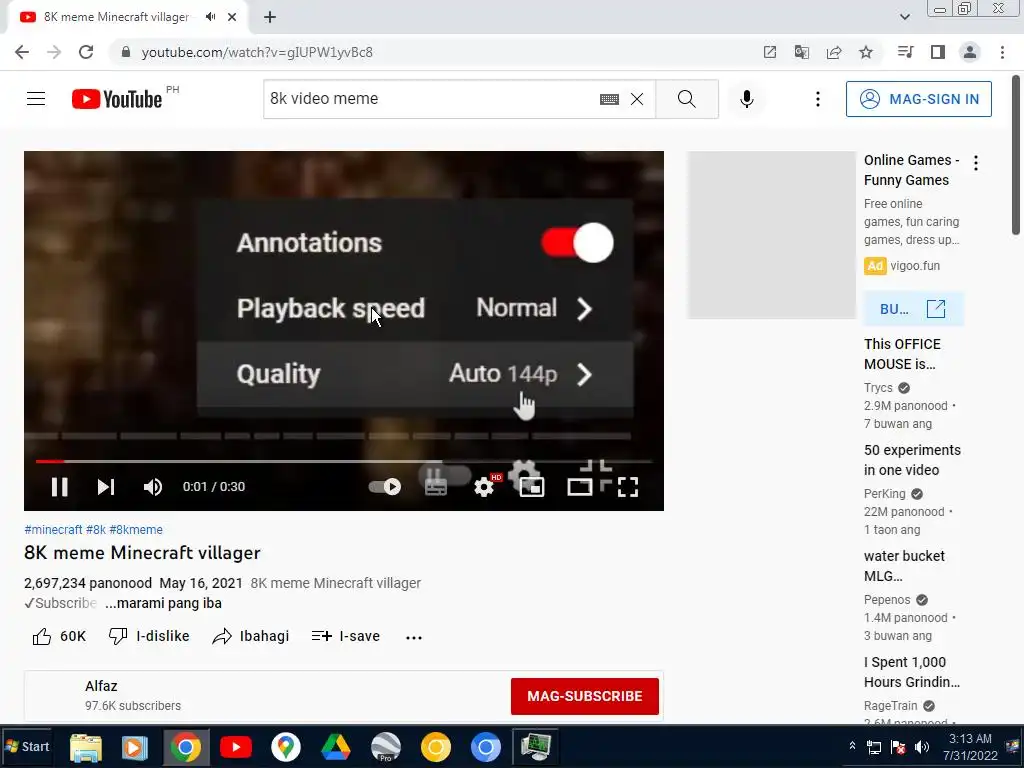1024x768 pixels.
Task: Click MAG-SUBSCRIBE button
Action: click(584, 696)
